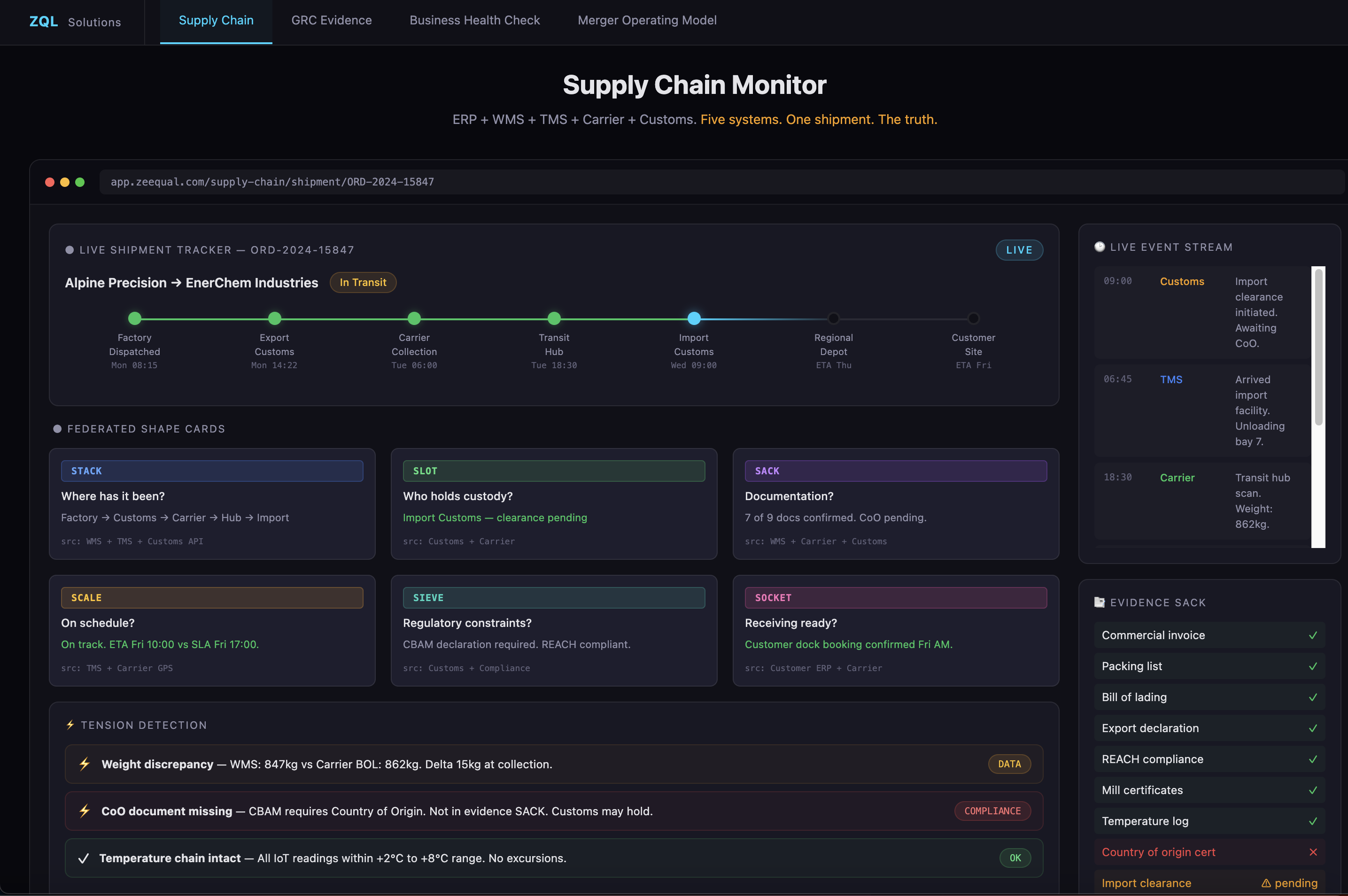The height and width of the screenshot is (896, 1348).
Task: Click the lightning icon in Tension Detection header
Action: (70, 725)
